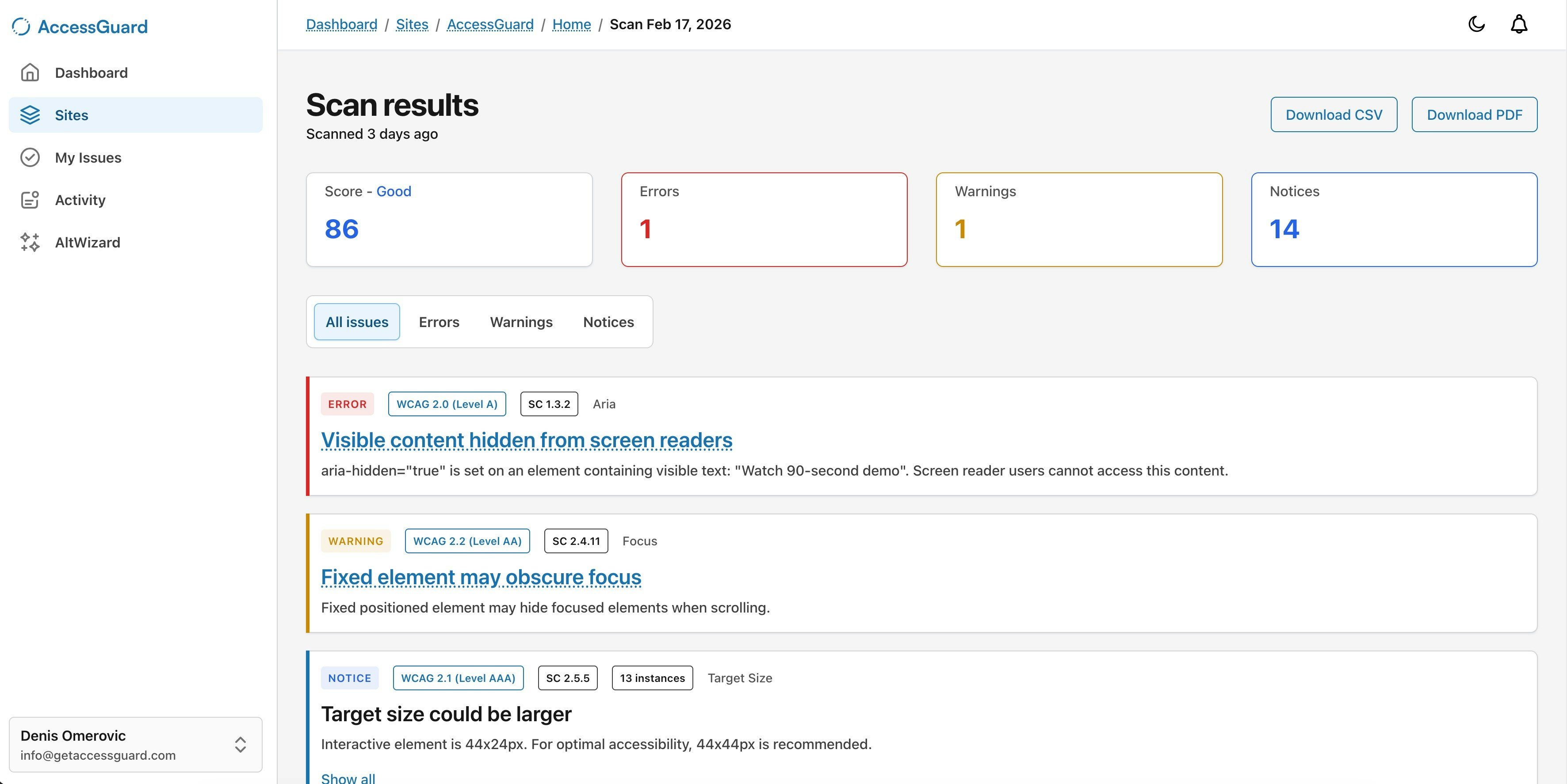Switch to the Warnings filter tab
The image size is (1567, 784).
[521, 322]
